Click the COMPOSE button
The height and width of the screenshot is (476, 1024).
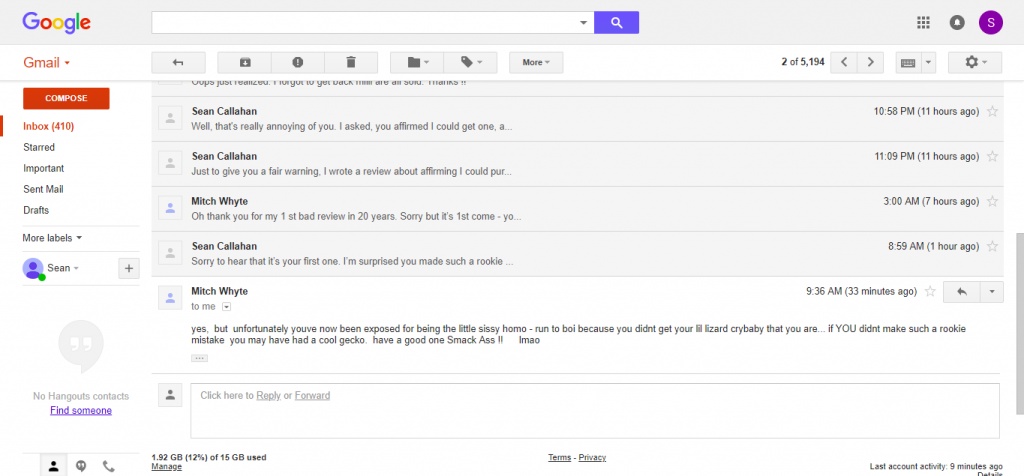[x=66, y=99]
